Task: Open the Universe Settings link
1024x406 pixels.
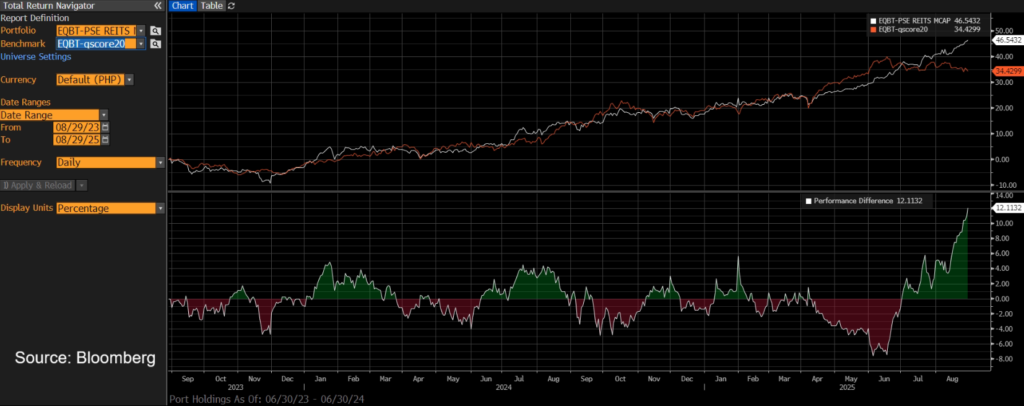Action: click(35, 56)
